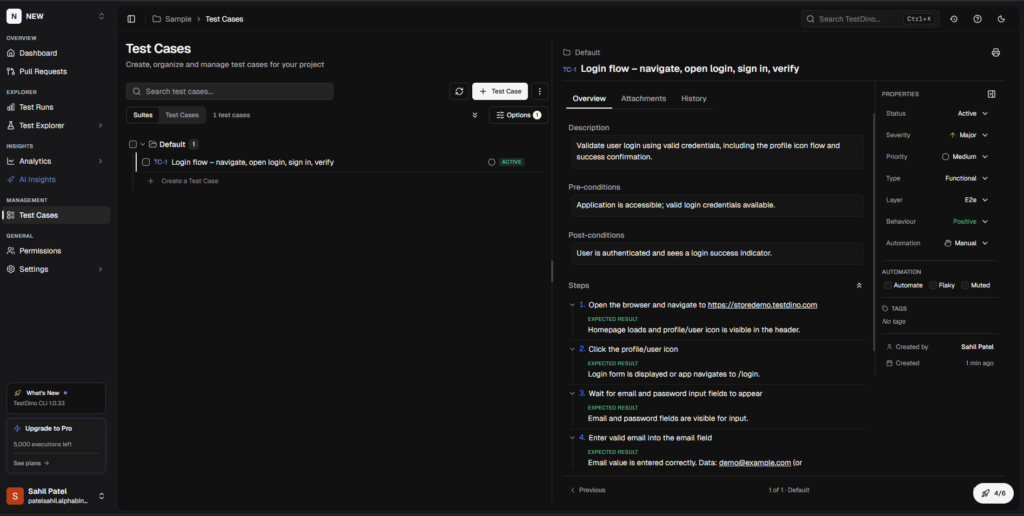Switch to the Attachments tab
1024x516 pixels.
643,98
